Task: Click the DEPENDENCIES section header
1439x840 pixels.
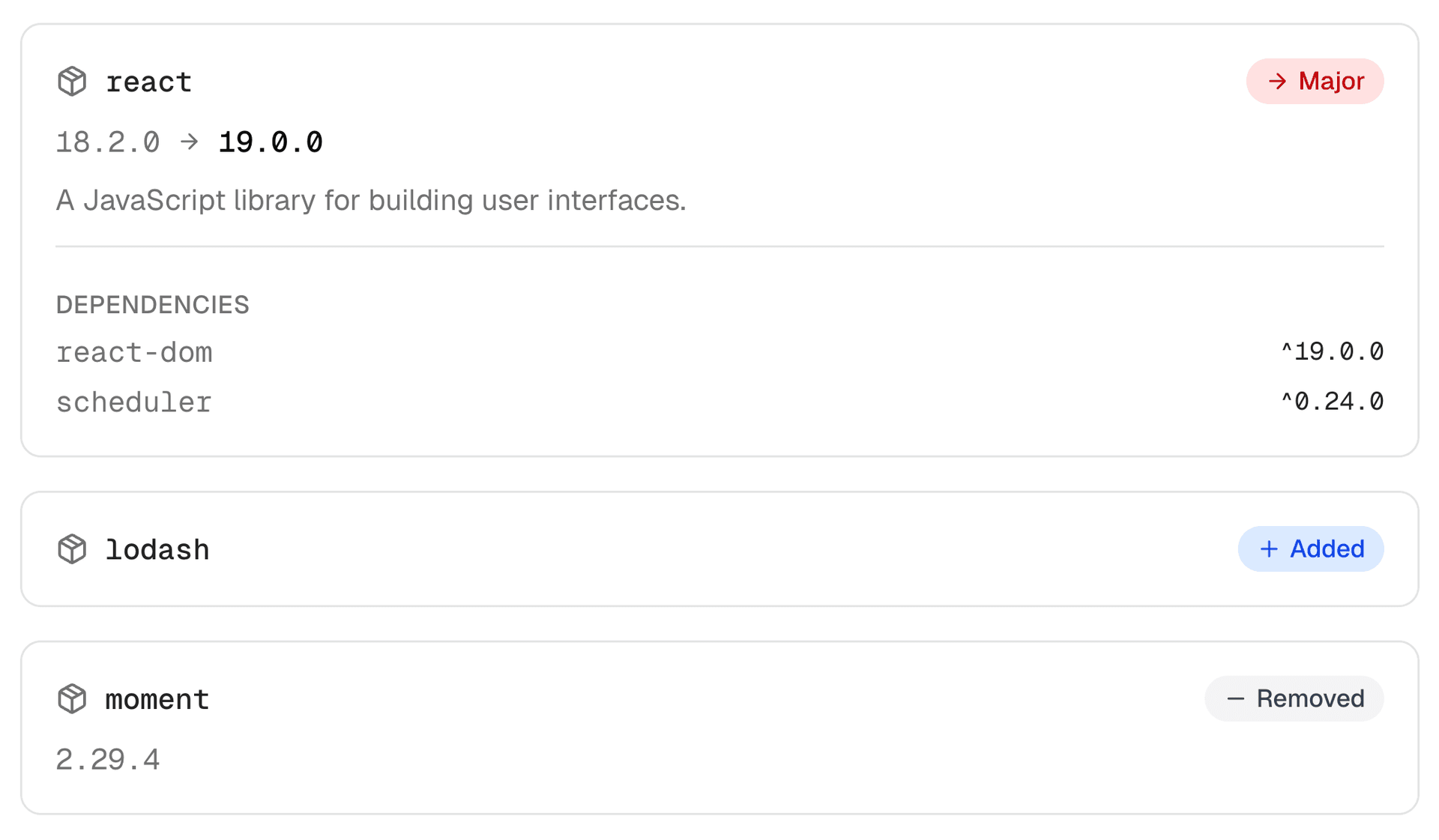Action: (x=152, y=305)
